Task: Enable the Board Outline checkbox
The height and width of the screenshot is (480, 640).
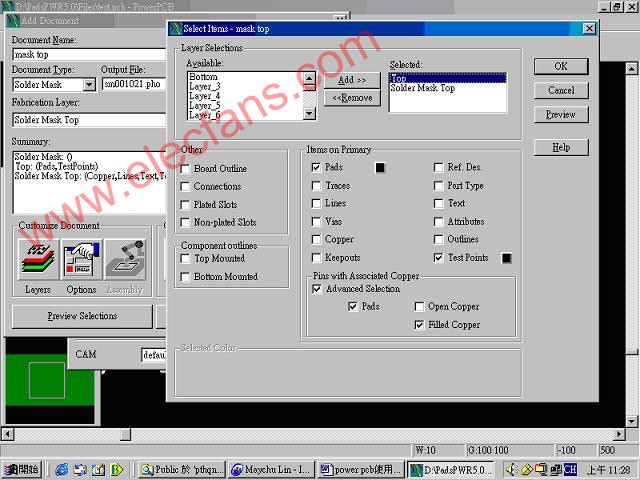Action: (x=186, y=169)
